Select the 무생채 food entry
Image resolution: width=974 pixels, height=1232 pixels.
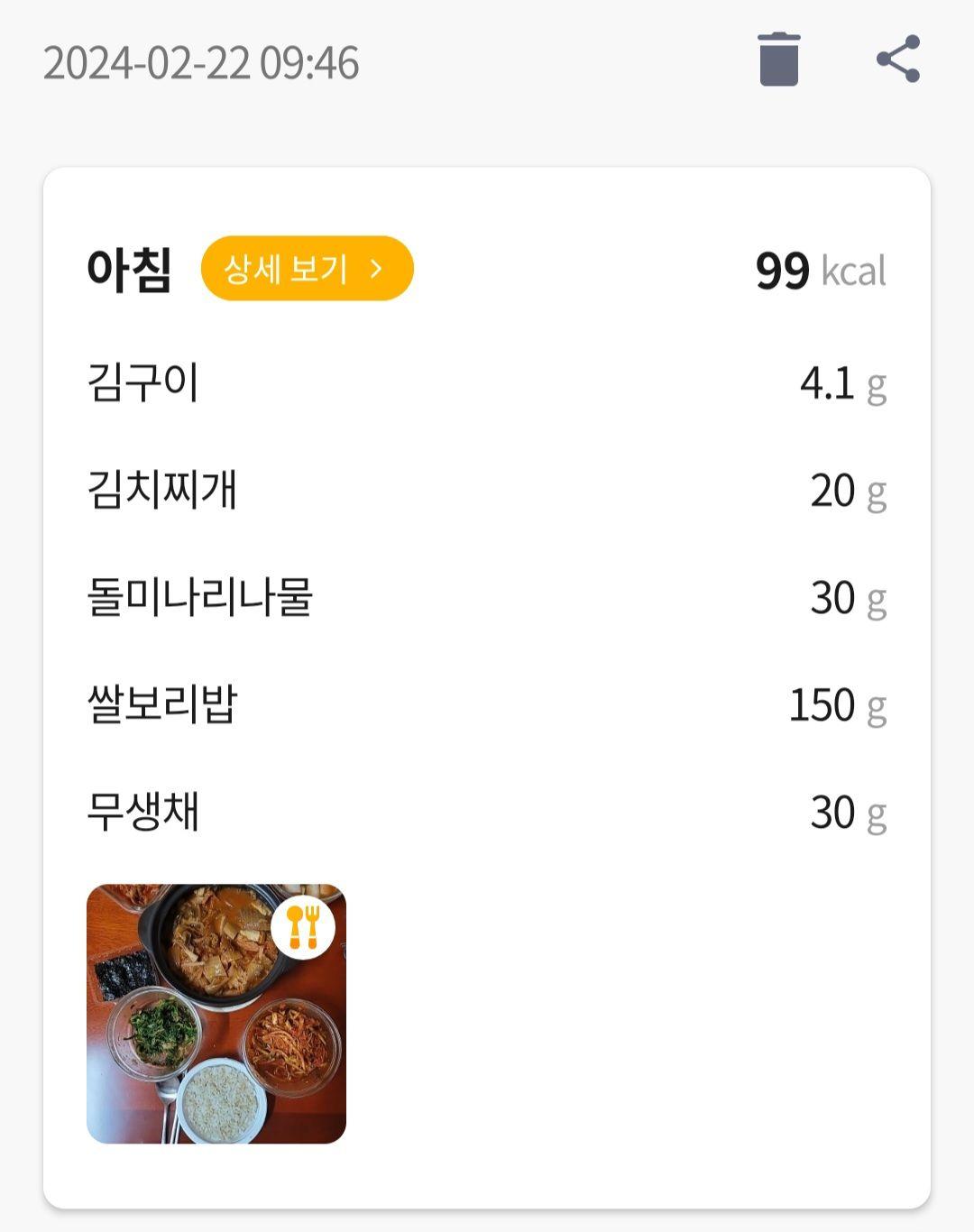487,813
